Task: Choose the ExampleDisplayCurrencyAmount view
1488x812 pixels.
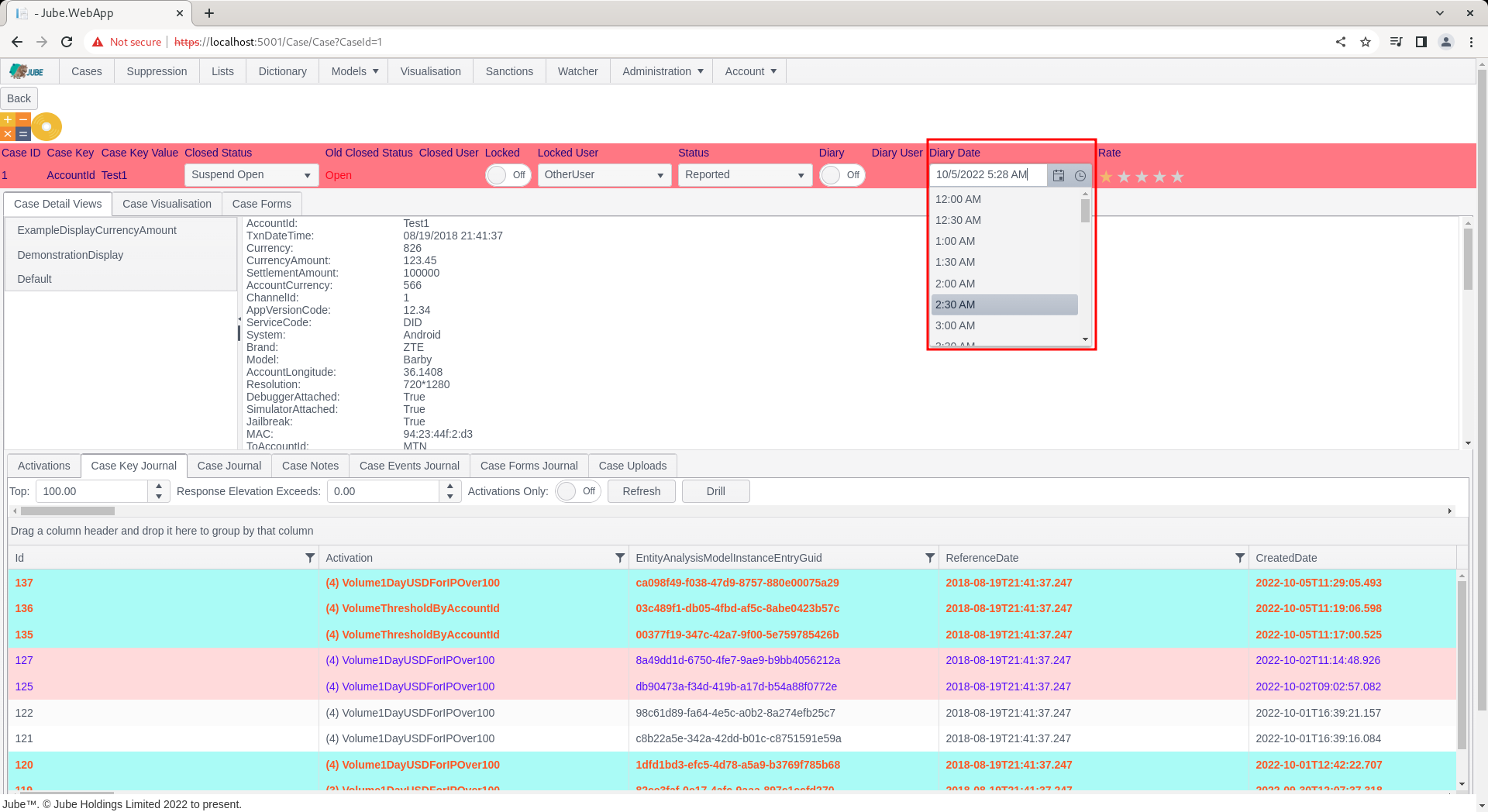Action: (x=121, y=230)
